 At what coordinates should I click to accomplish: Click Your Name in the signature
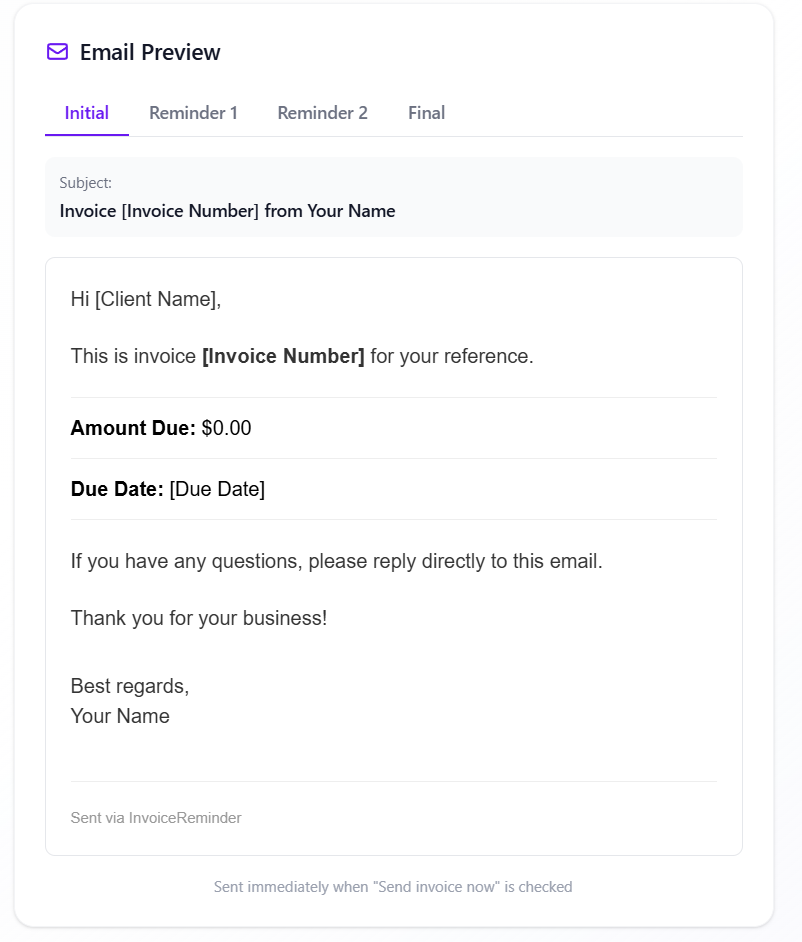[120, 716]
